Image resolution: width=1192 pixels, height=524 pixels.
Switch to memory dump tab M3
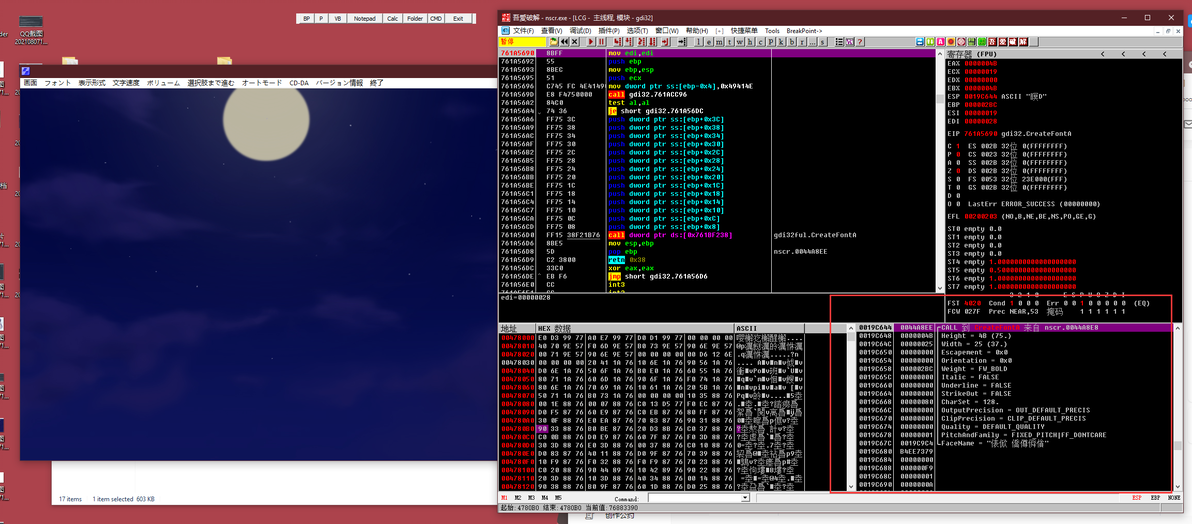[x=533, y=497]
